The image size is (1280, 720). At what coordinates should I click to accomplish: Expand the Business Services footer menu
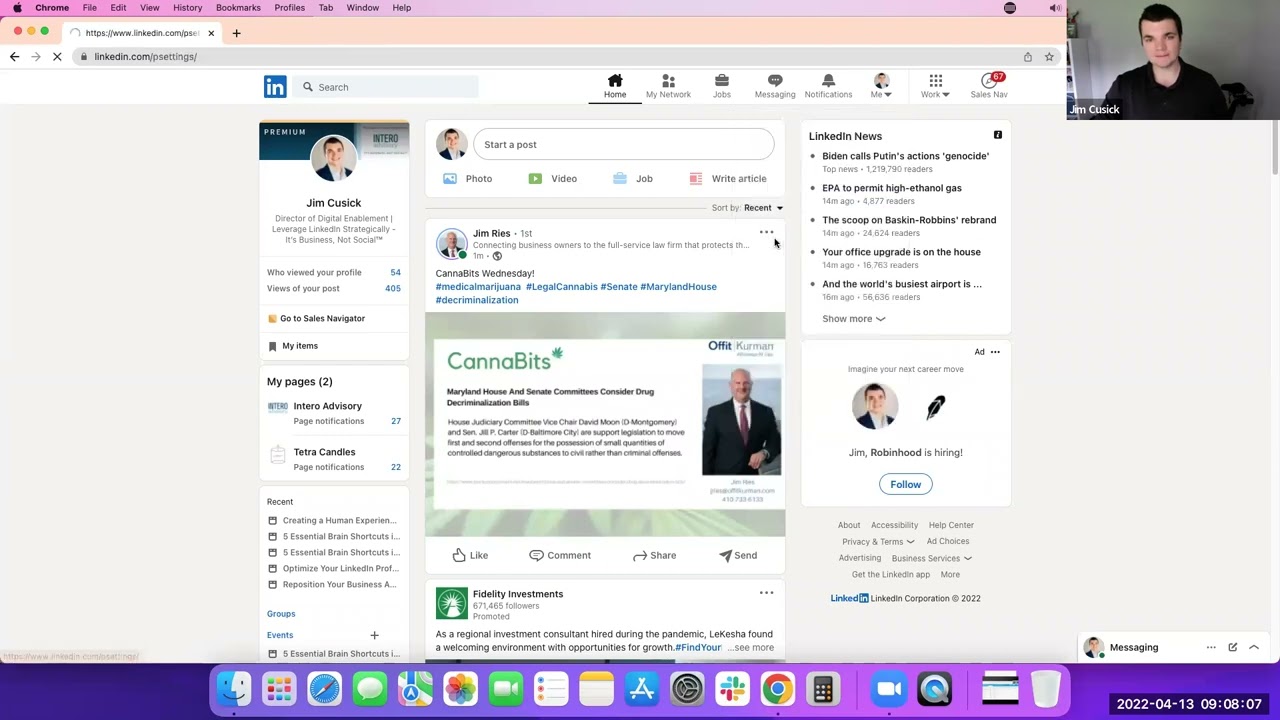click(931, 558)
